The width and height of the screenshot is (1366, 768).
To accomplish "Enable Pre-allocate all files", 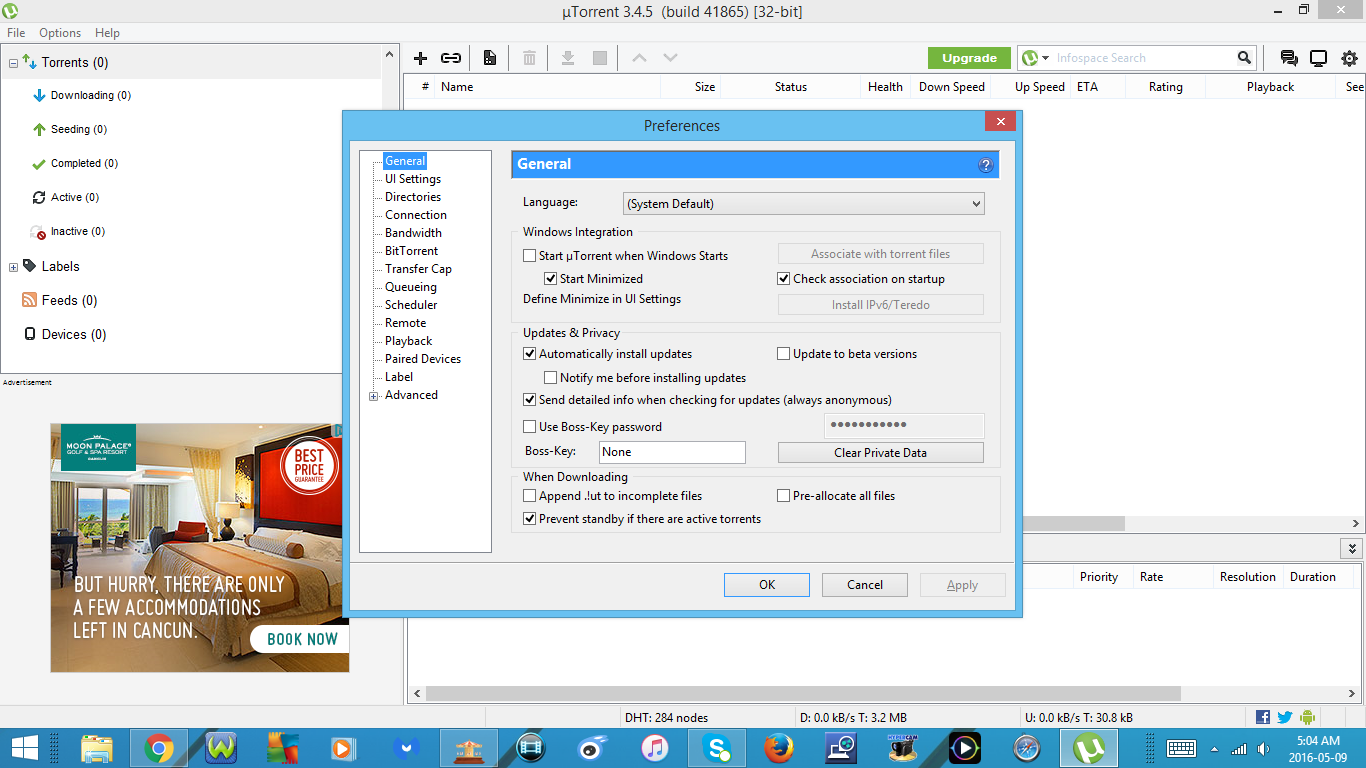I will pos(784,496).
